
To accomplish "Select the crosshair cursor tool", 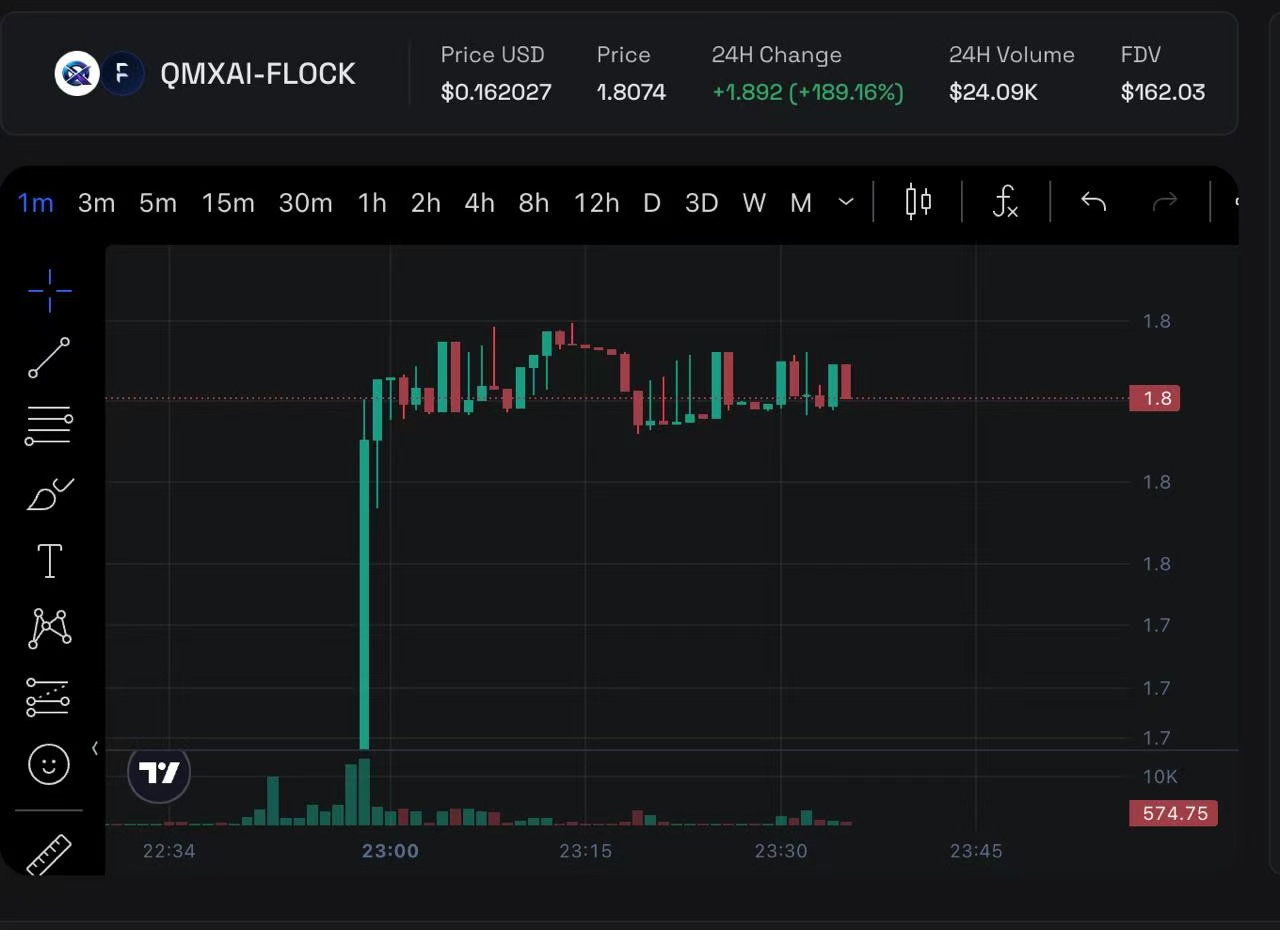I will point(49,291).
